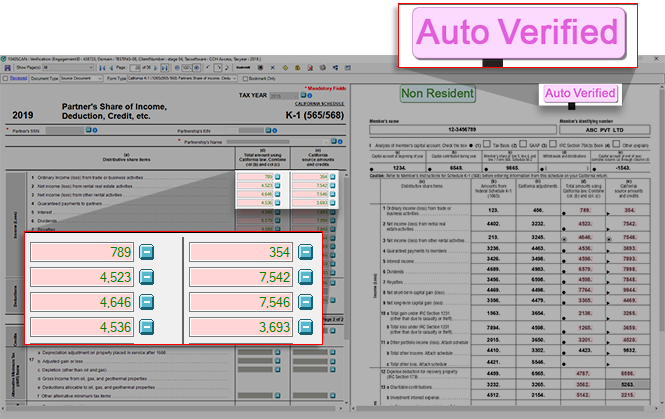665x419 pixels.
Task: Toggle the Reviewed checkbox
Action: point(6,78)
